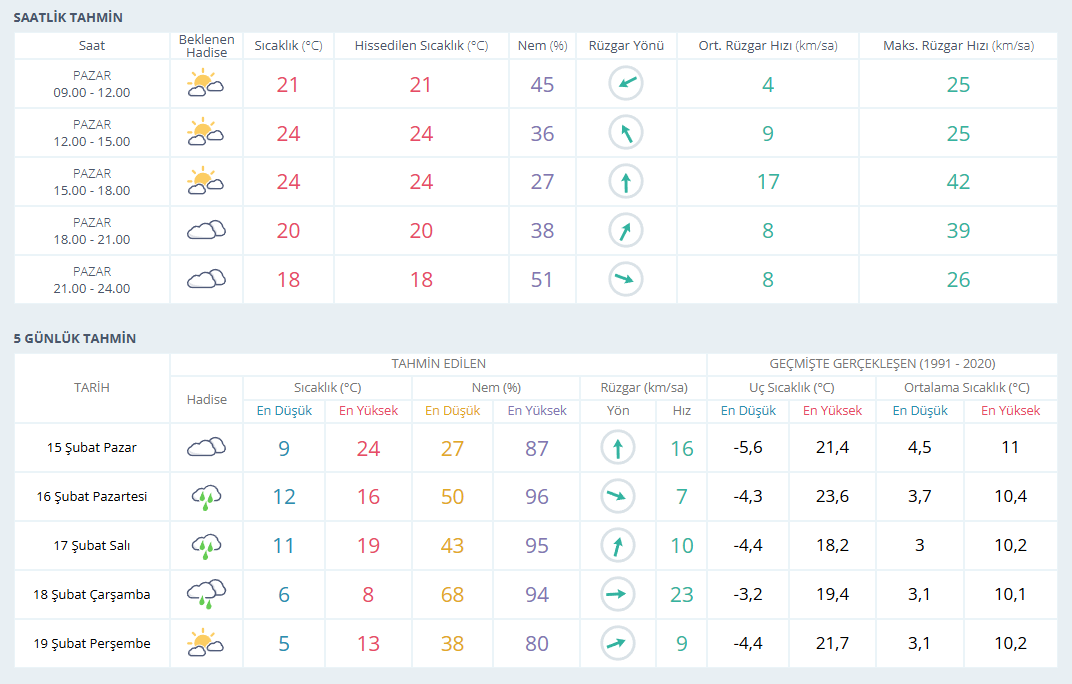Click the 16 Şubat Pazartesi date label
The width and height of the screenshot is (1072, 684).
pyautogui.click(x=92, y=497)
